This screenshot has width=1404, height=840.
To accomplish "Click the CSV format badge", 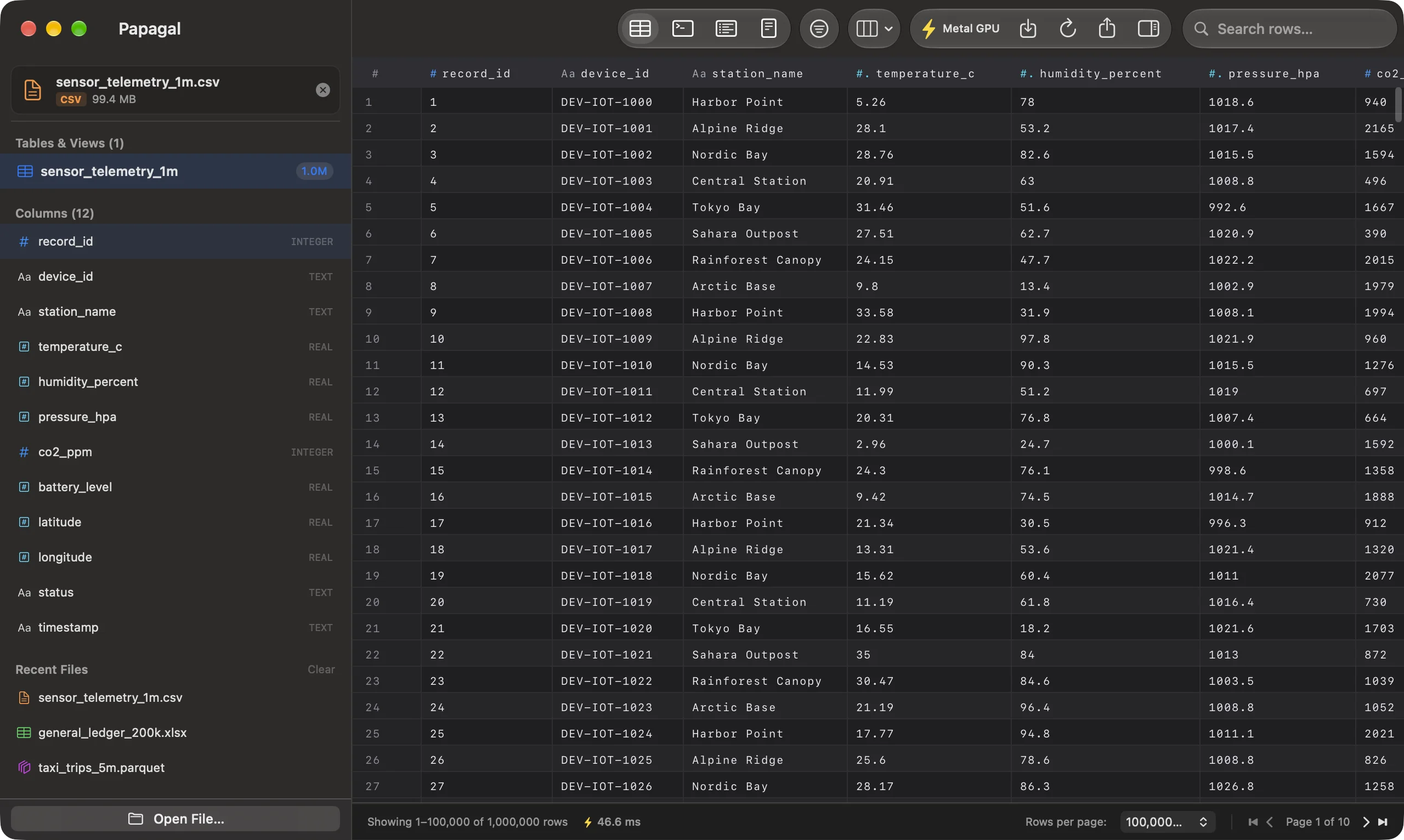I will (71, 99).
